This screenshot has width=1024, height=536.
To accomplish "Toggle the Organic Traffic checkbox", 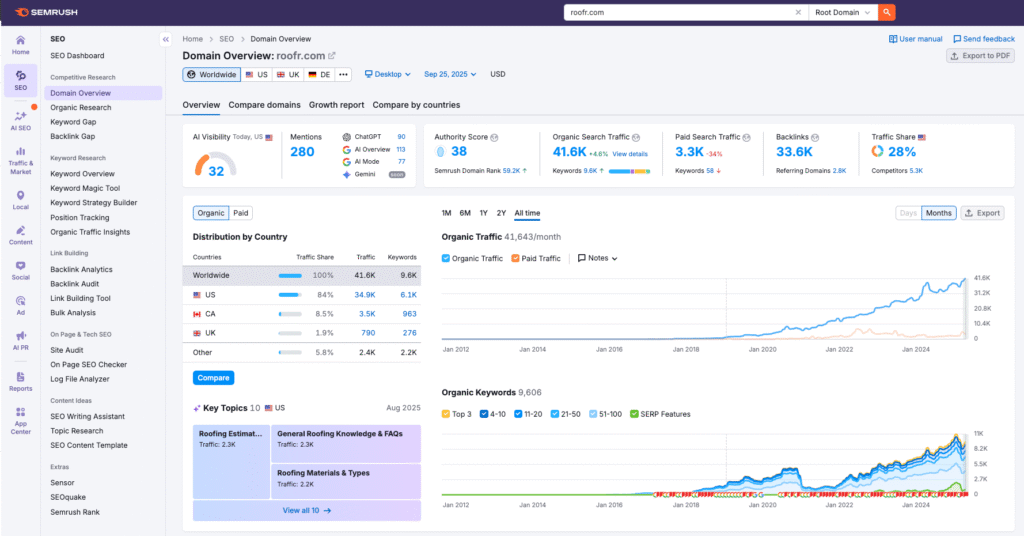I will tap(445, 258).
